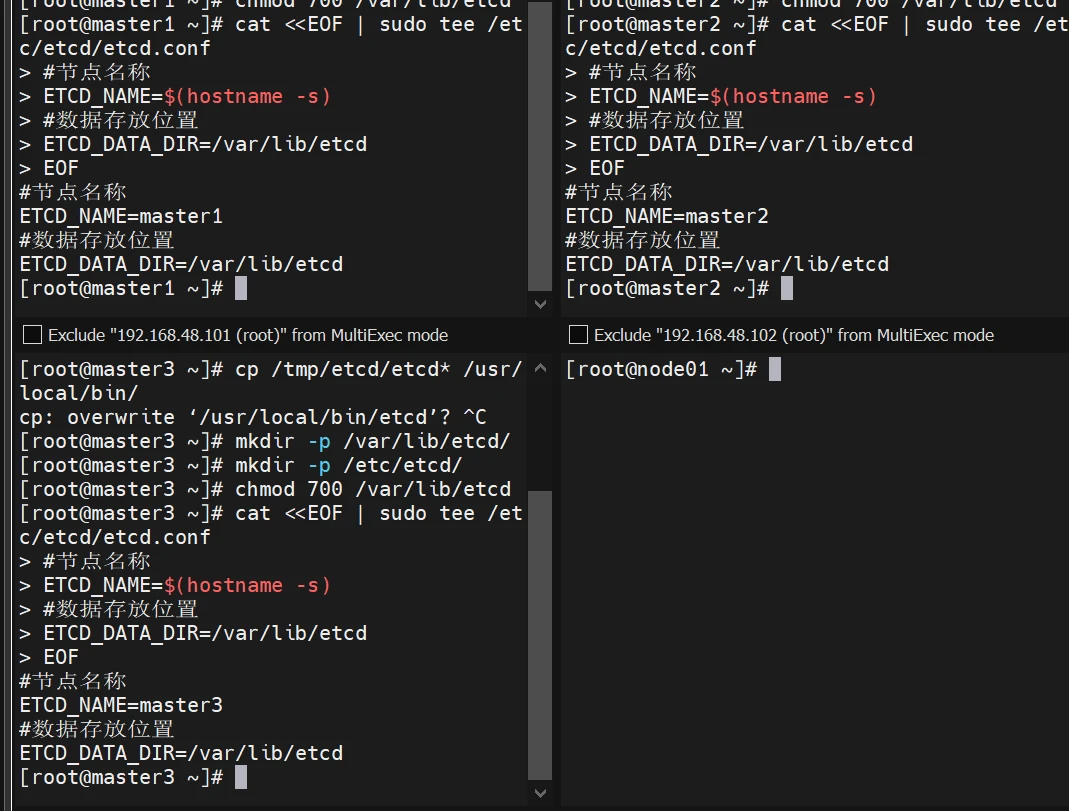Click the ETCD_NAME=master2 output line

coord(667,216)
